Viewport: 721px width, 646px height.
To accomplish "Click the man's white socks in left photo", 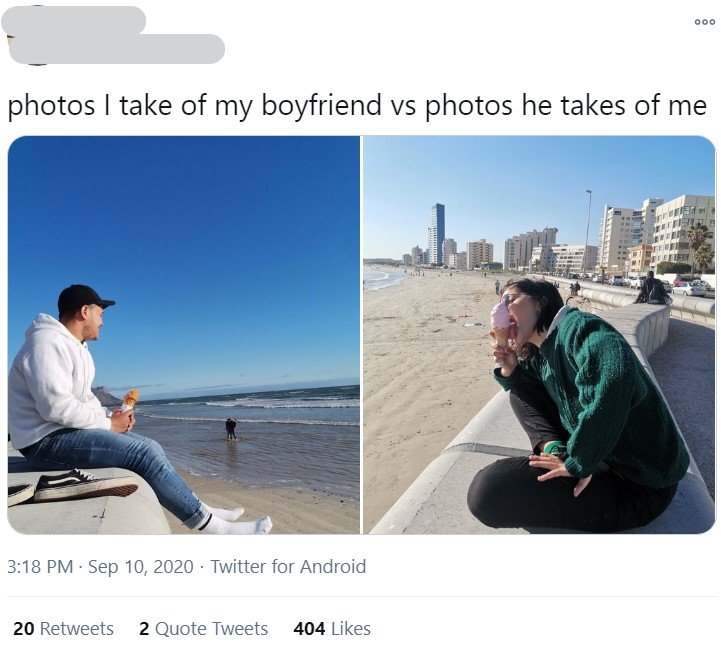I will click(233, 520).
